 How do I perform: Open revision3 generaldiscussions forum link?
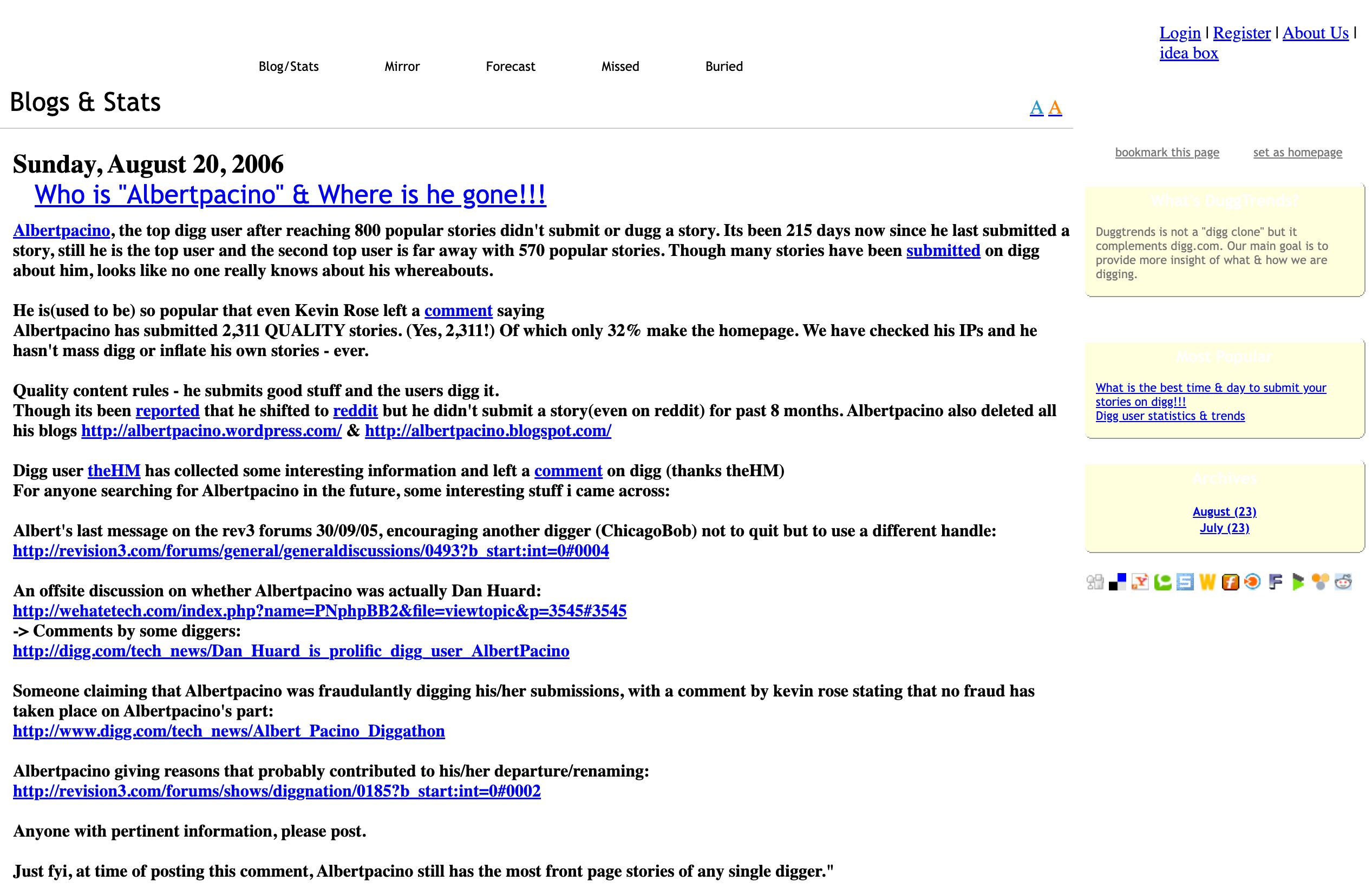coord(311,551)
